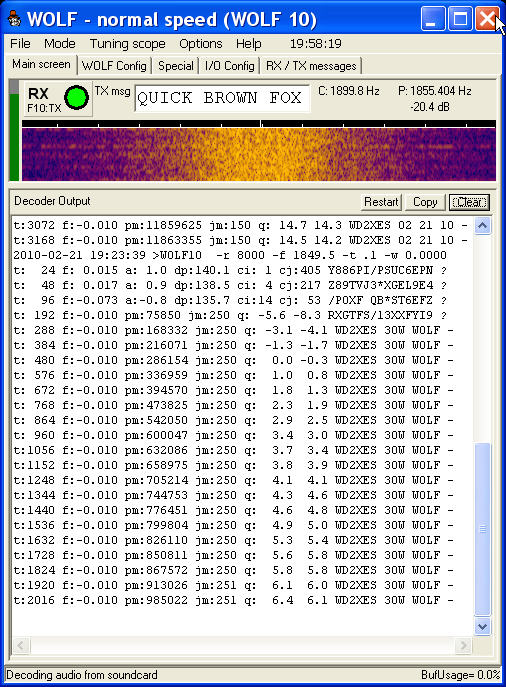The width and height of the screenshot is (506, 687).
Task: Click the 2010-02-21 19:23:39 command line row
Action: 230,255
